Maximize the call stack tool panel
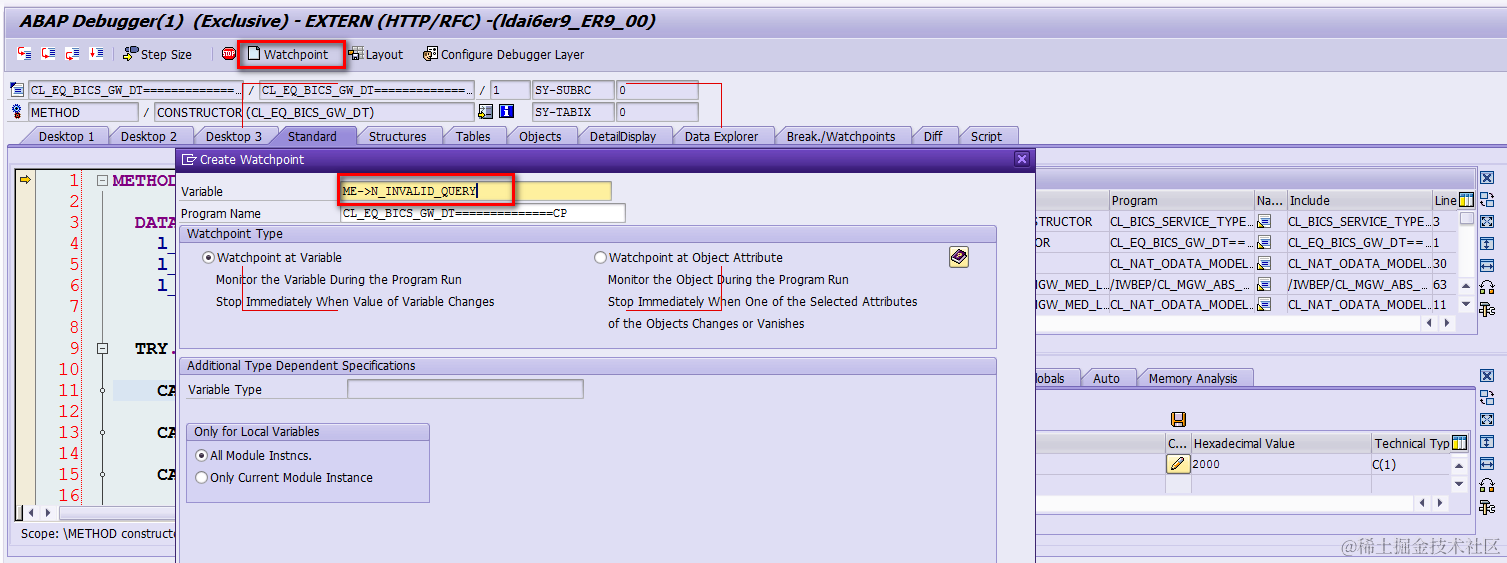Screen dimensions: 1507x563 click(1487, 221)
